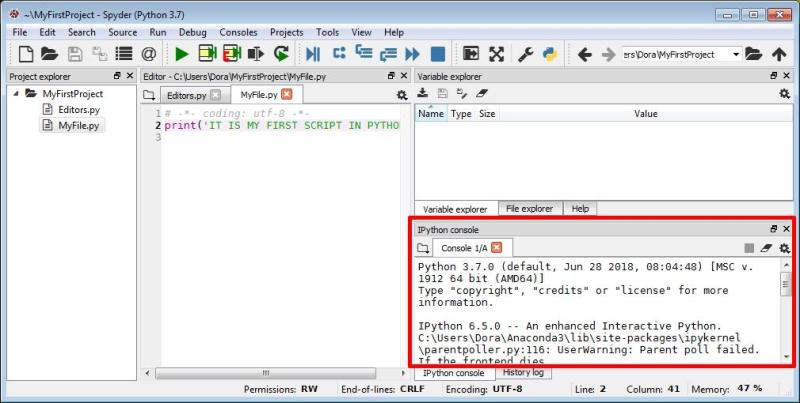Run the file with green play
This screenshot has width=800, height=403.
click(x=181, y=54)
